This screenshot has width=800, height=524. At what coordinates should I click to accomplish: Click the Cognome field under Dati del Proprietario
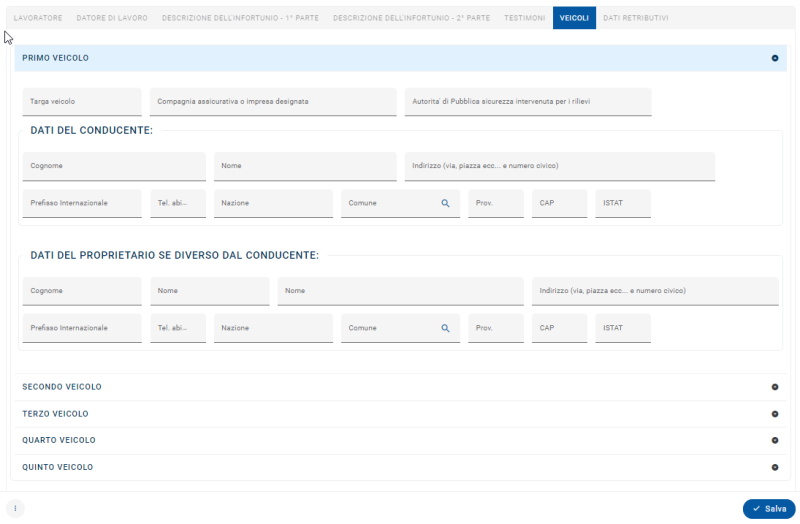click(82, 291)
